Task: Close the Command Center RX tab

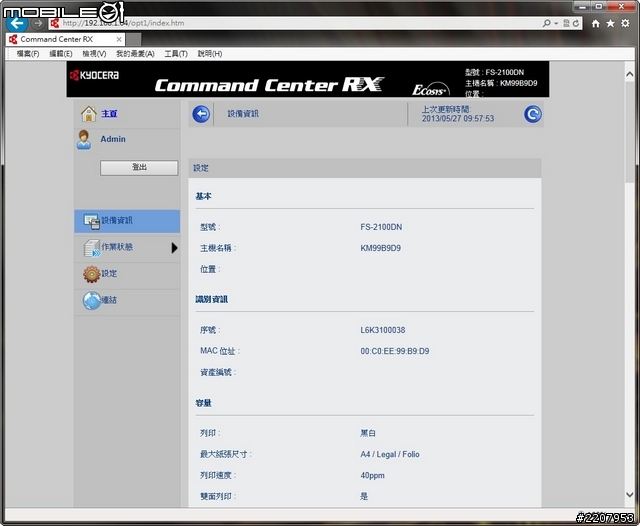Action: coord(119,40)
